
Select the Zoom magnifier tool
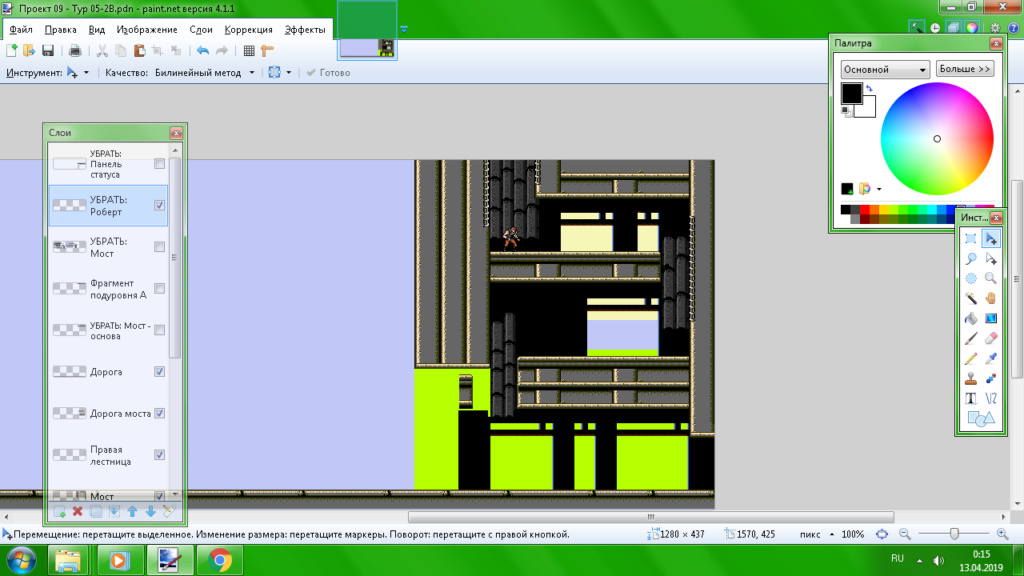click(x=991, y=279)
